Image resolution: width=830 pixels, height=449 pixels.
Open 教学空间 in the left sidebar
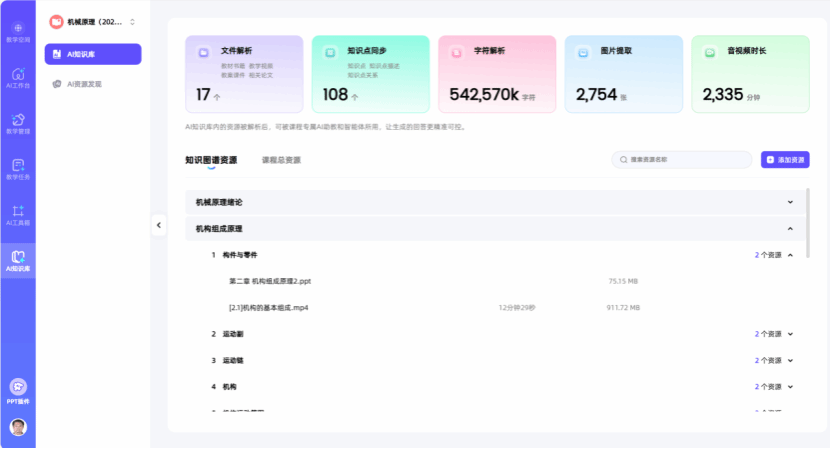click(18, 32)
